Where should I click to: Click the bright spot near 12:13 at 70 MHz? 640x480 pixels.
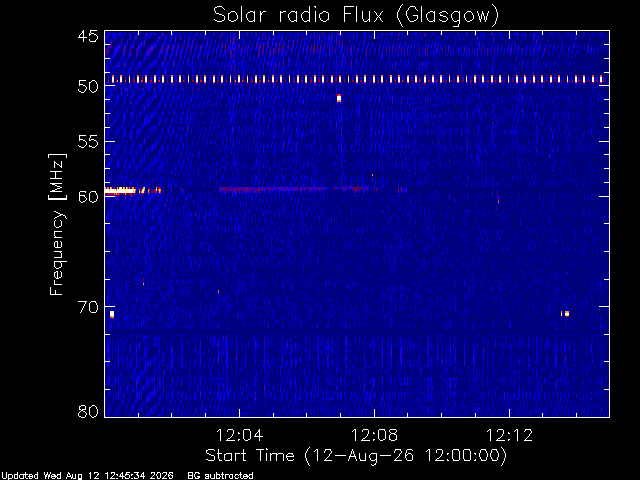[x=565, y=313]
